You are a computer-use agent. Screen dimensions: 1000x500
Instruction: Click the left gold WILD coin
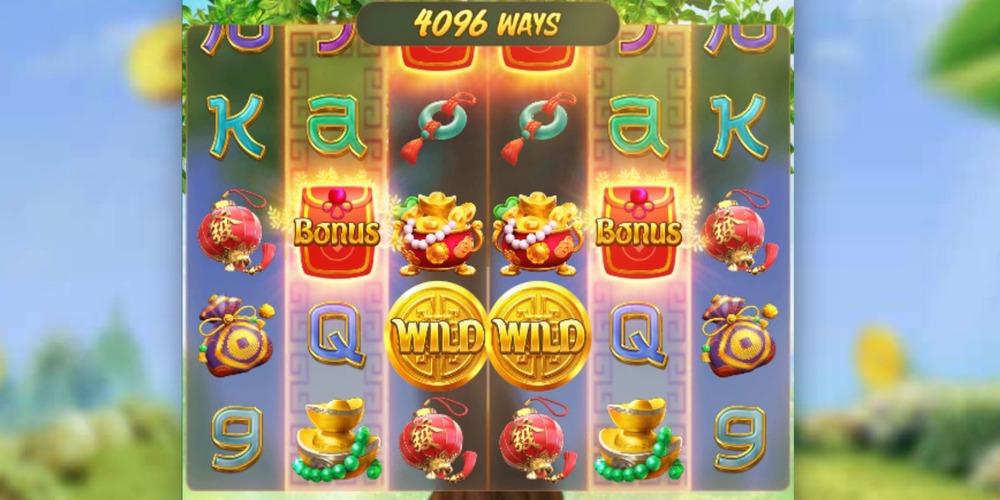pyautogui.click(x=437, y=336)
